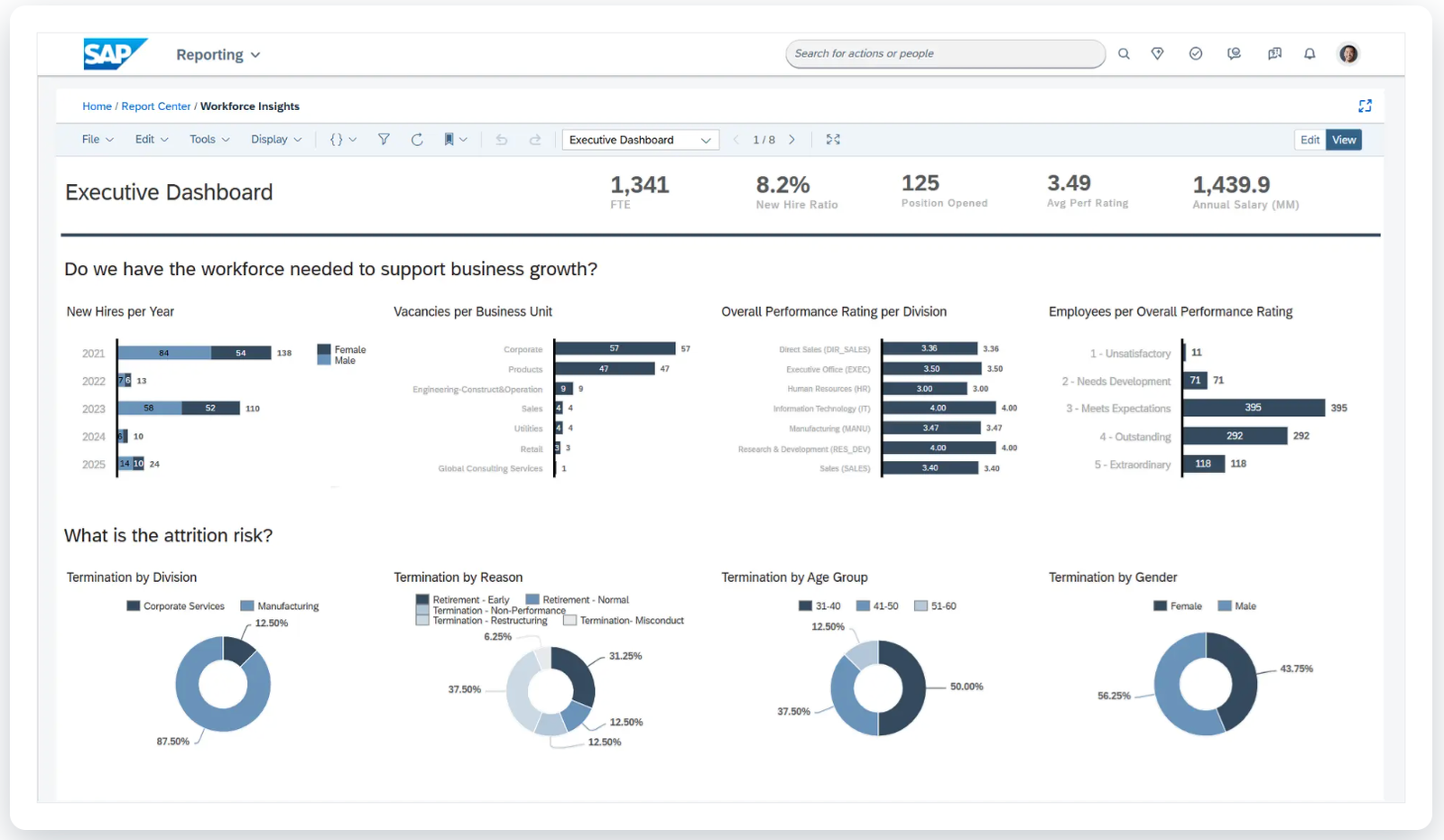Go to next page arrow beside 1 / 8

click(792, 140)
